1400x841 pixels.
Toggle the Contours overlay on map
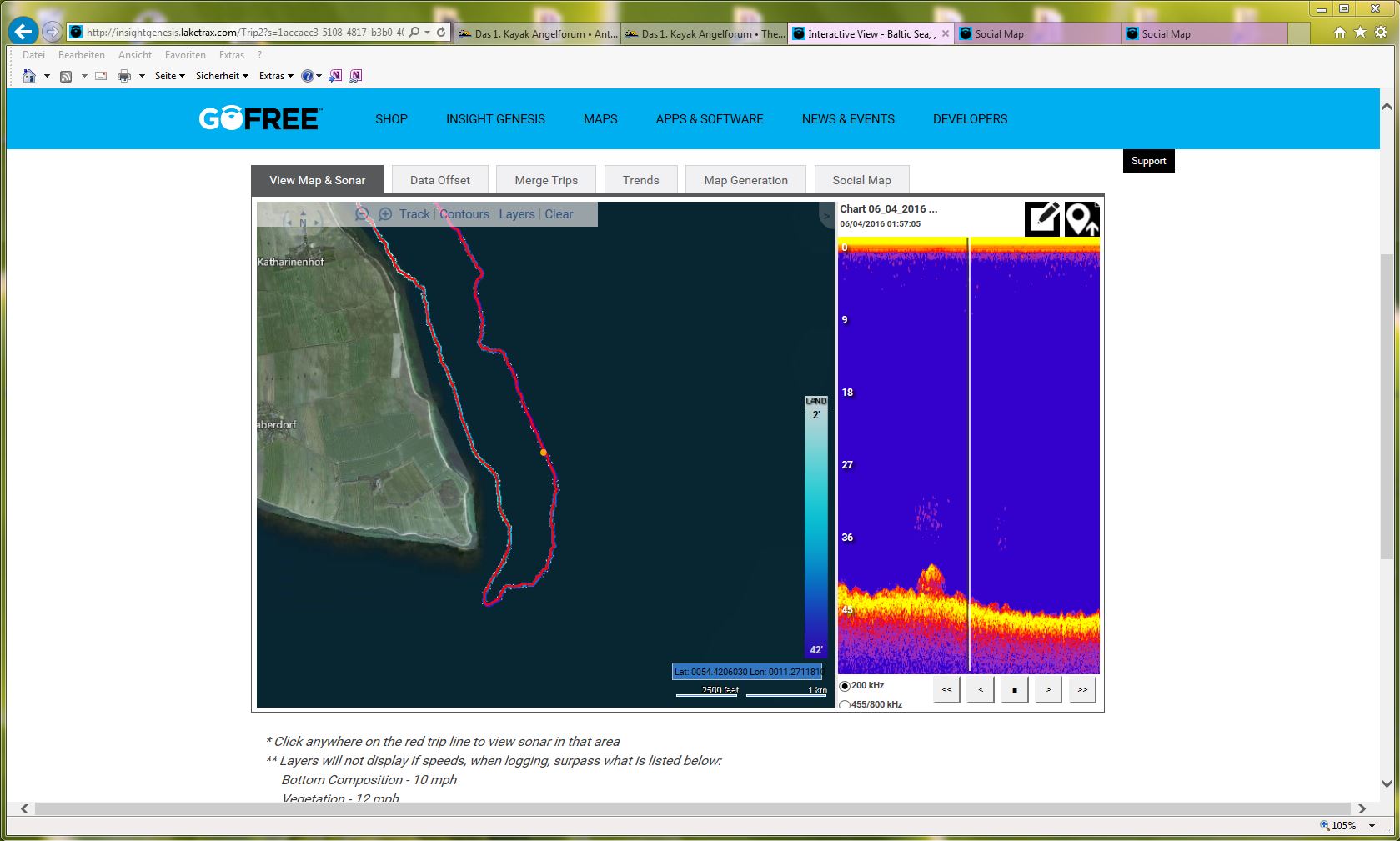click(464, 214)
